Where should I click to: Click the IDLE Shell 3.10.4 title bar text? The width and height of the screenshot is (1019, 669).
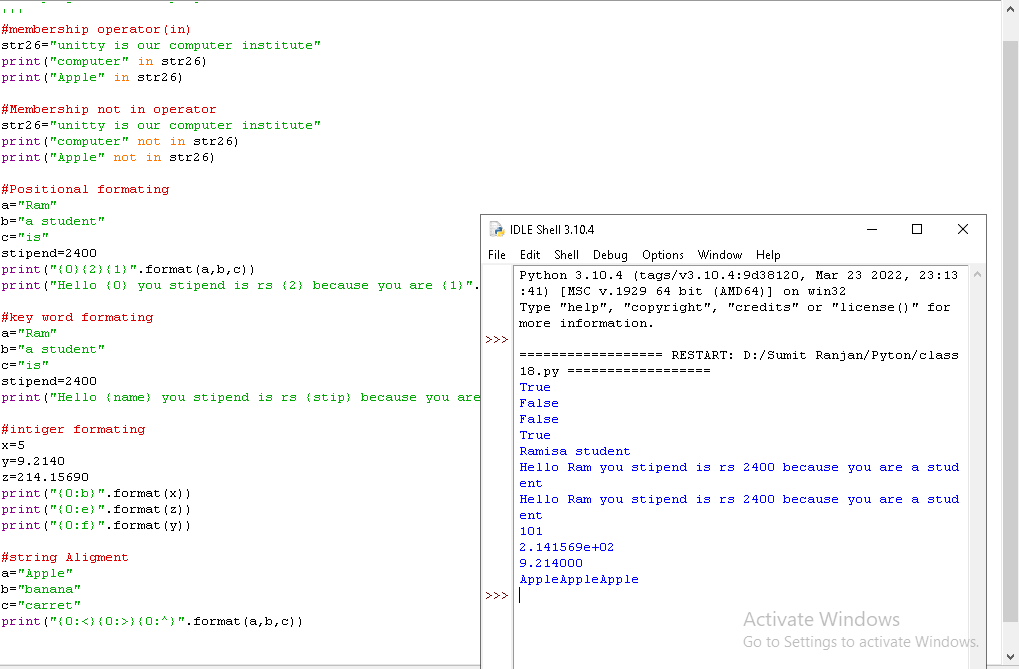[552, 229]
